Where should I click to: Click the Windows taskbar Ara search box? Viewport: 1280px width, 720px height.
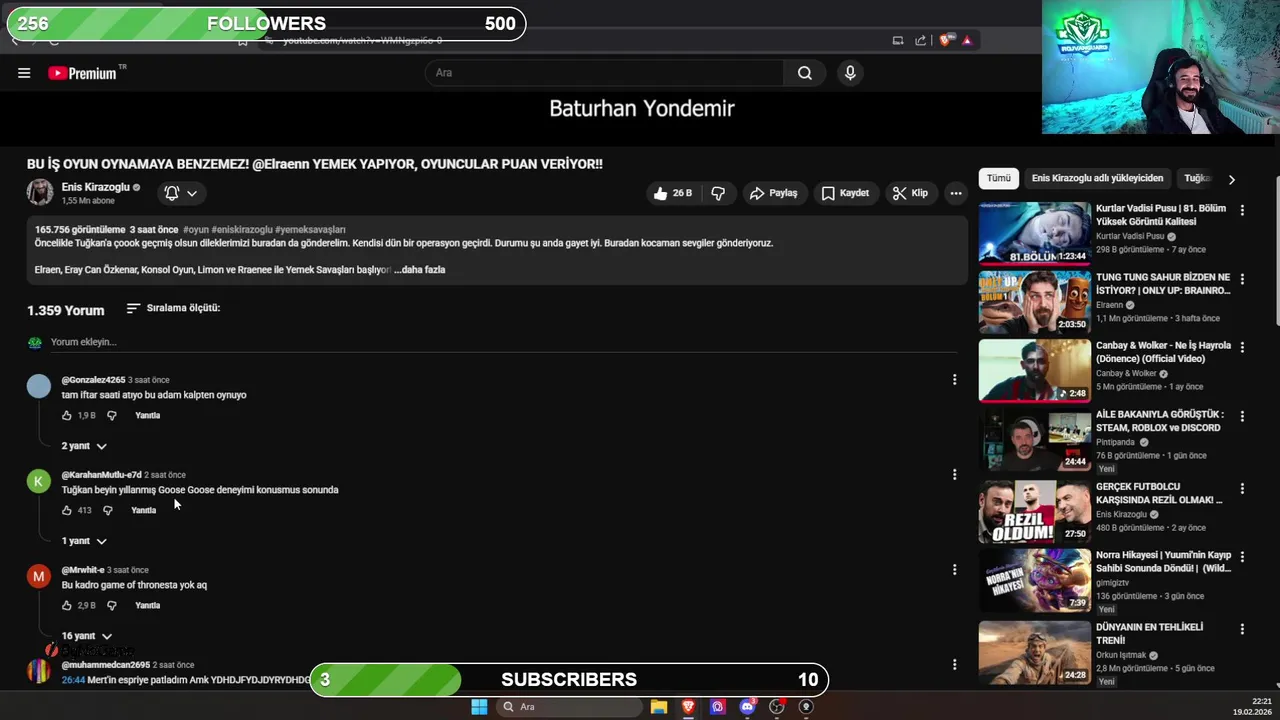(569, 707)
